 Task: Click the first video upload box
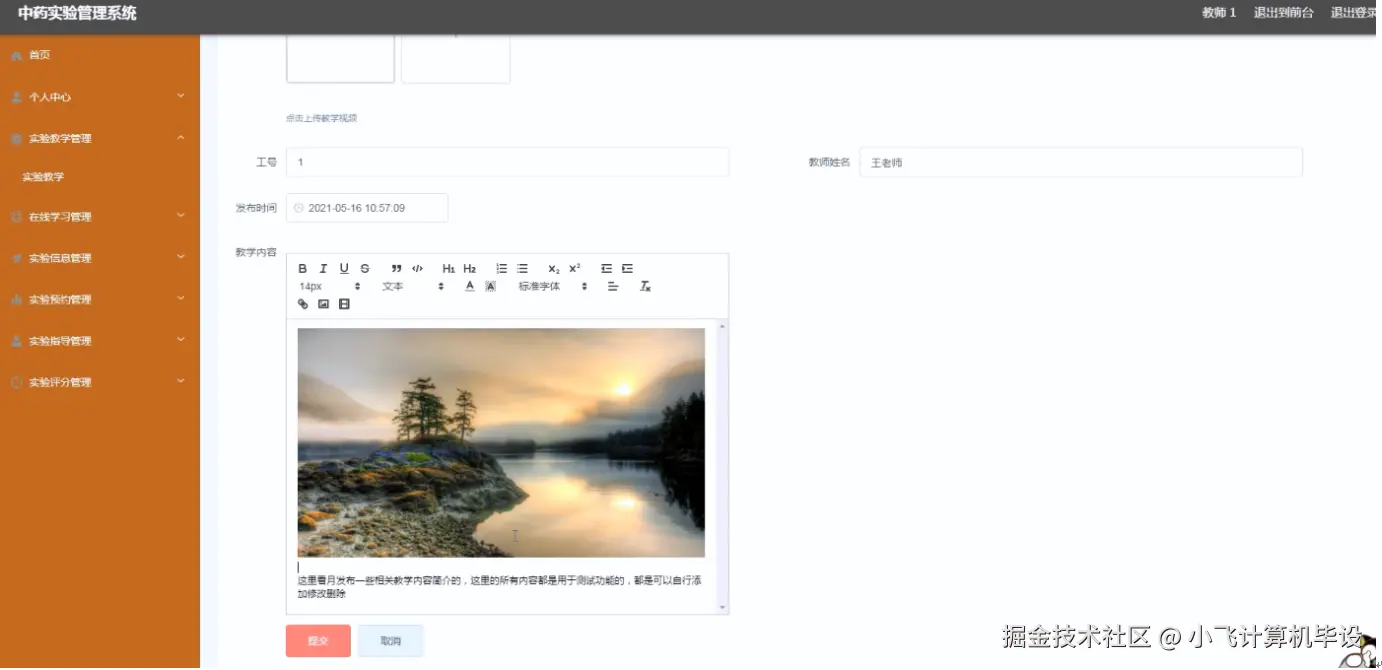tap(340, 59)
